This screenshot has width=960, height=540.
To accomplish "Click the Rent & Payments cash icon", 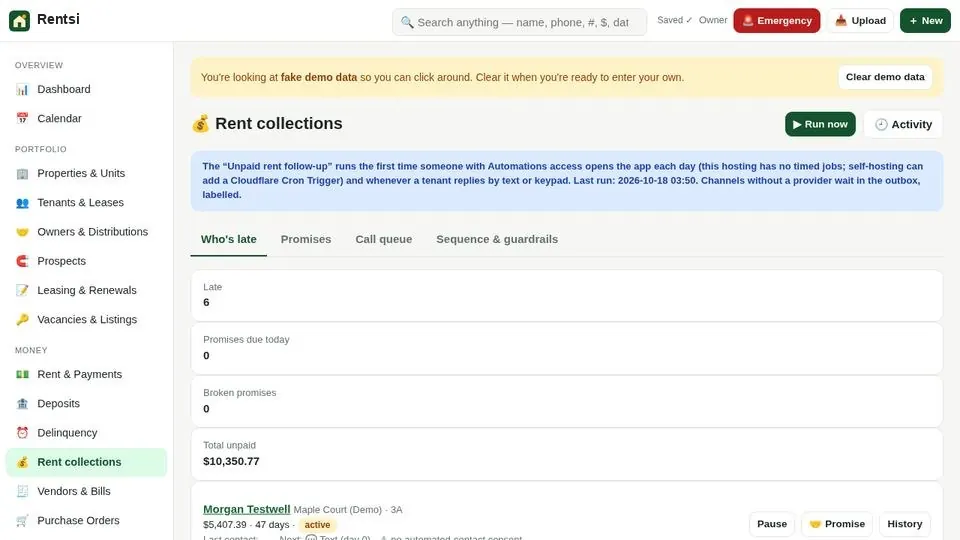I will pos(23,374).
